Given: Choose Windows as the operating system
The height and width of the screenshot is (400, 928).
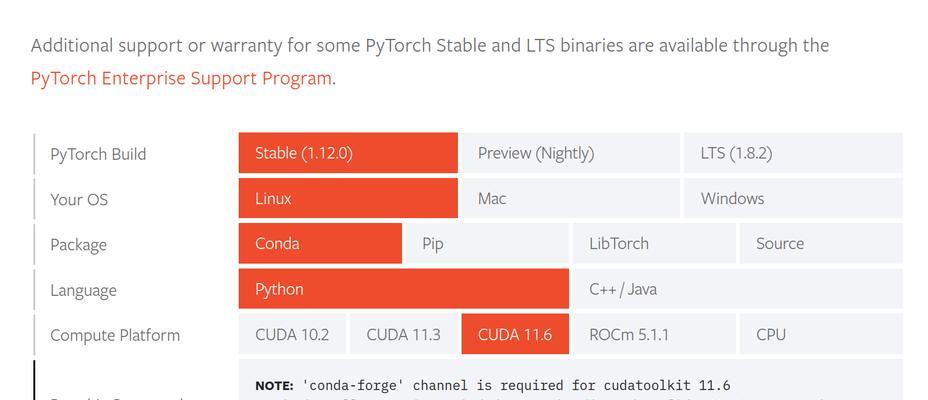Looking at the screenshot, I should (793, 198).
